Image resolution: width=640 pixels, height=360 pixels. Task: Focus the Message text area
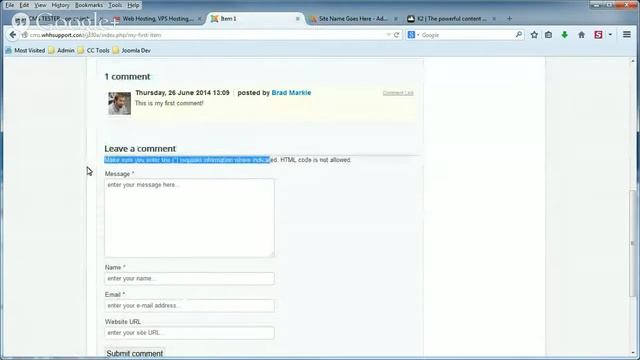pyautogui.click(x=189, y=218)
